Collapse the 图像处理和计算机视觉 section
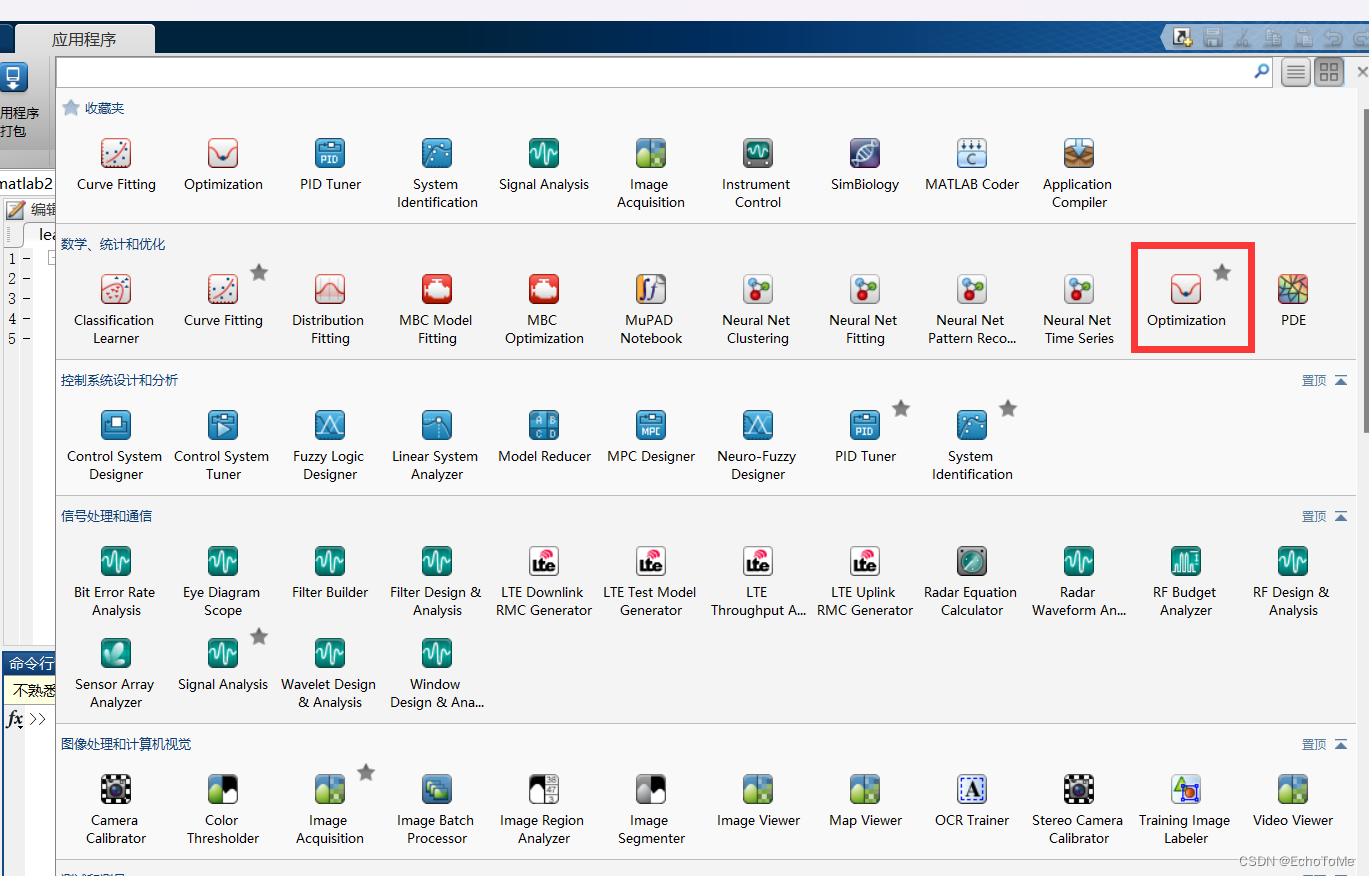Viewport: 1369px width, 876px height. pyautogui.click(x=1341, y=744)
